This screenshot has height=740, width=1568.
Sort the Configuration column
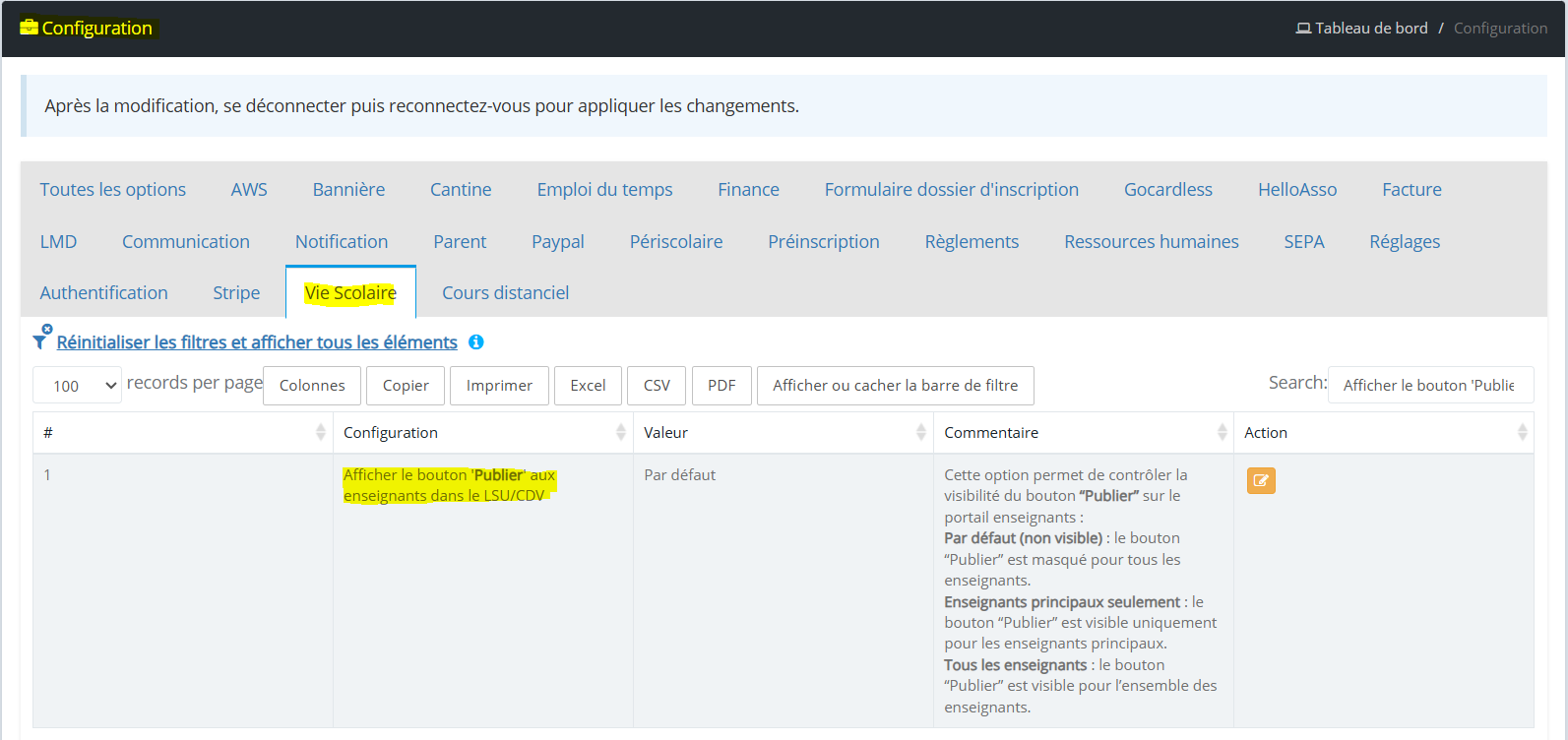pyautogui.click(x=620, y=432)
